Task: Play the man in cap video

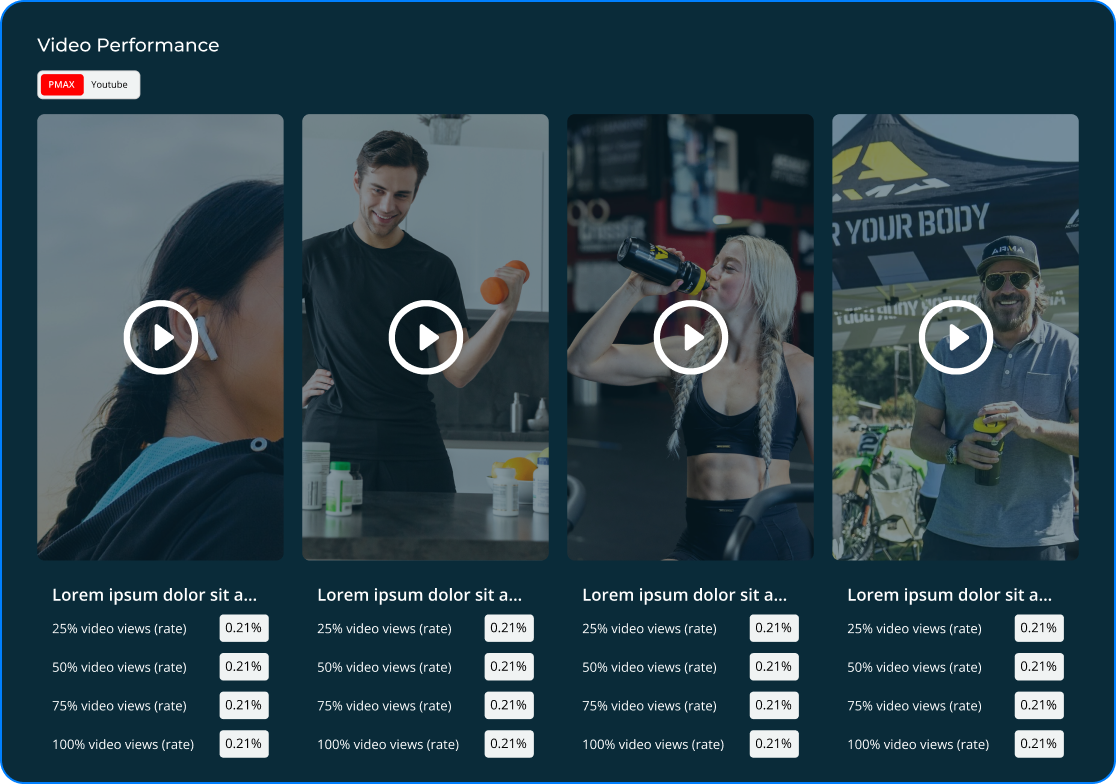Action: coord(955,337)
